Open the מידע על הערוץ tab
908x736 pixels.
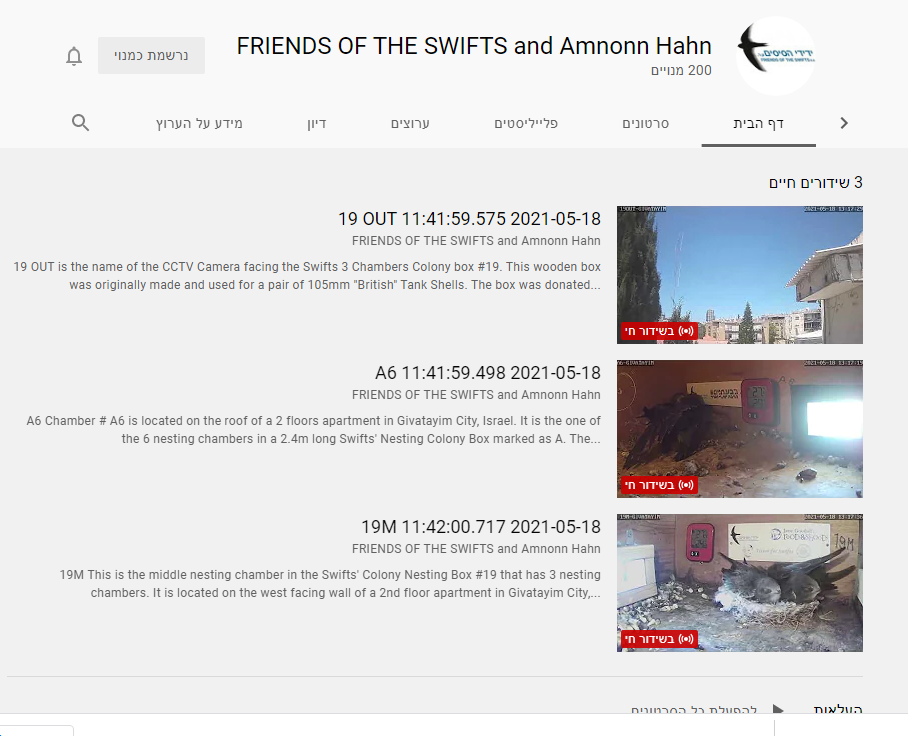coord(199,124)
